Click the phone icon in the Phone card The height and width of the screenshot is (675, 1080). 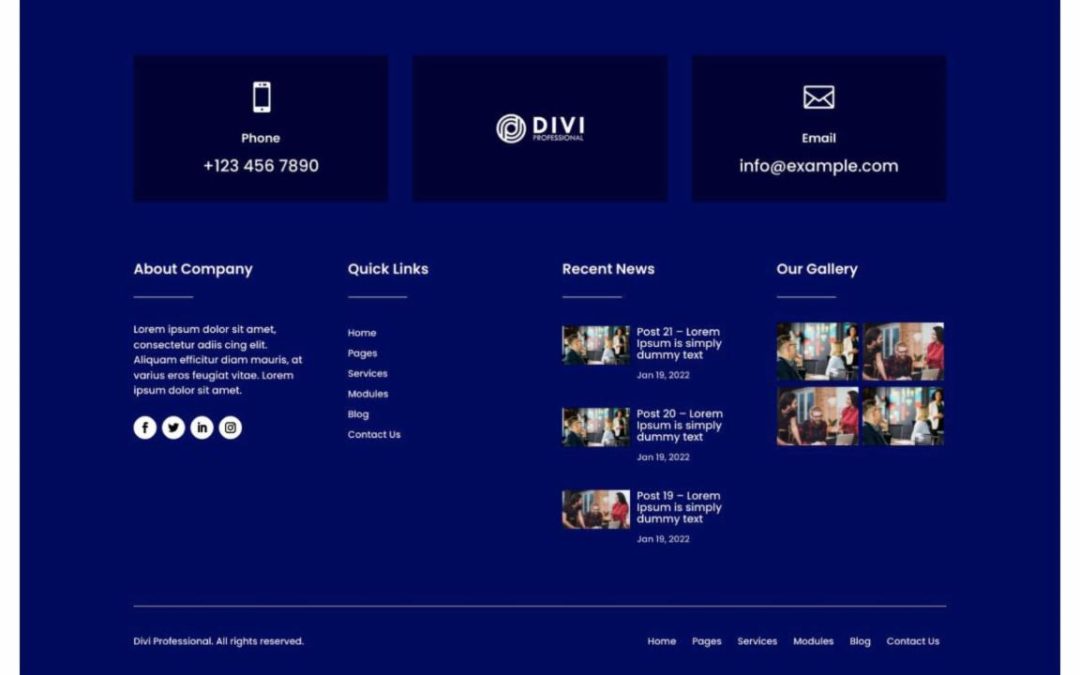(x=261, y=97)
